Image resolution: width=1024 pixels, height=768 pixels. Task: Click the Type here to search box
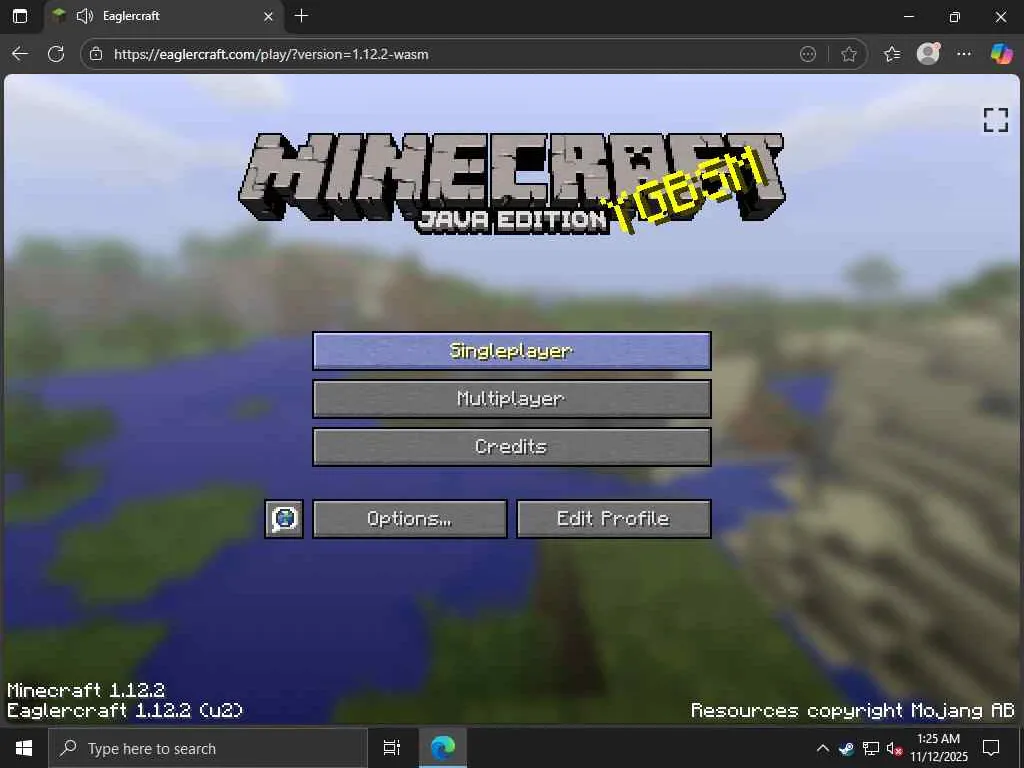(208, 748)
